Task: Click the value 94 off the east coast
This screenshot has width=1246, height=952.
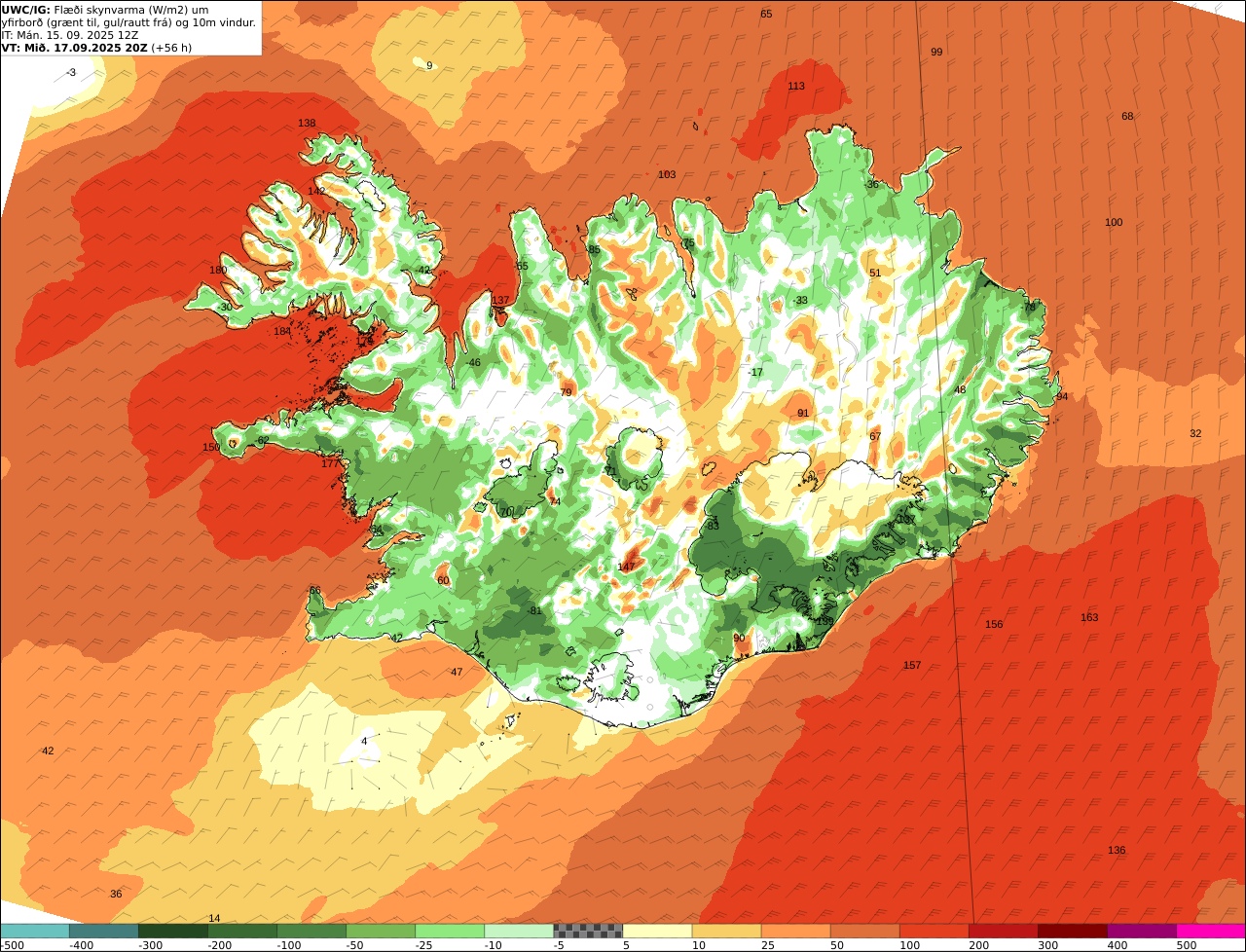Action: pyautogui.click(x=1062, y=396)
